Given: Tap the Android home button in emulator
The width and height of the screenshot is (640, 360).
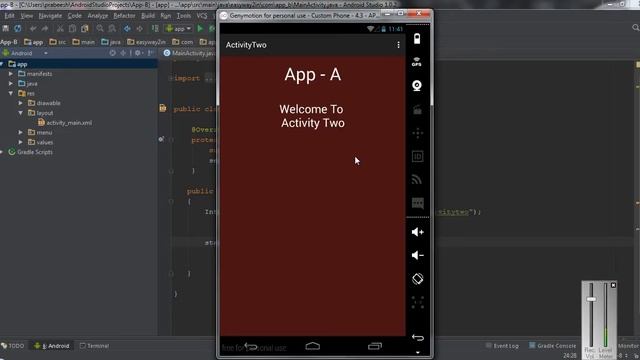Looking at the screenshot, I should pos(313,346).
